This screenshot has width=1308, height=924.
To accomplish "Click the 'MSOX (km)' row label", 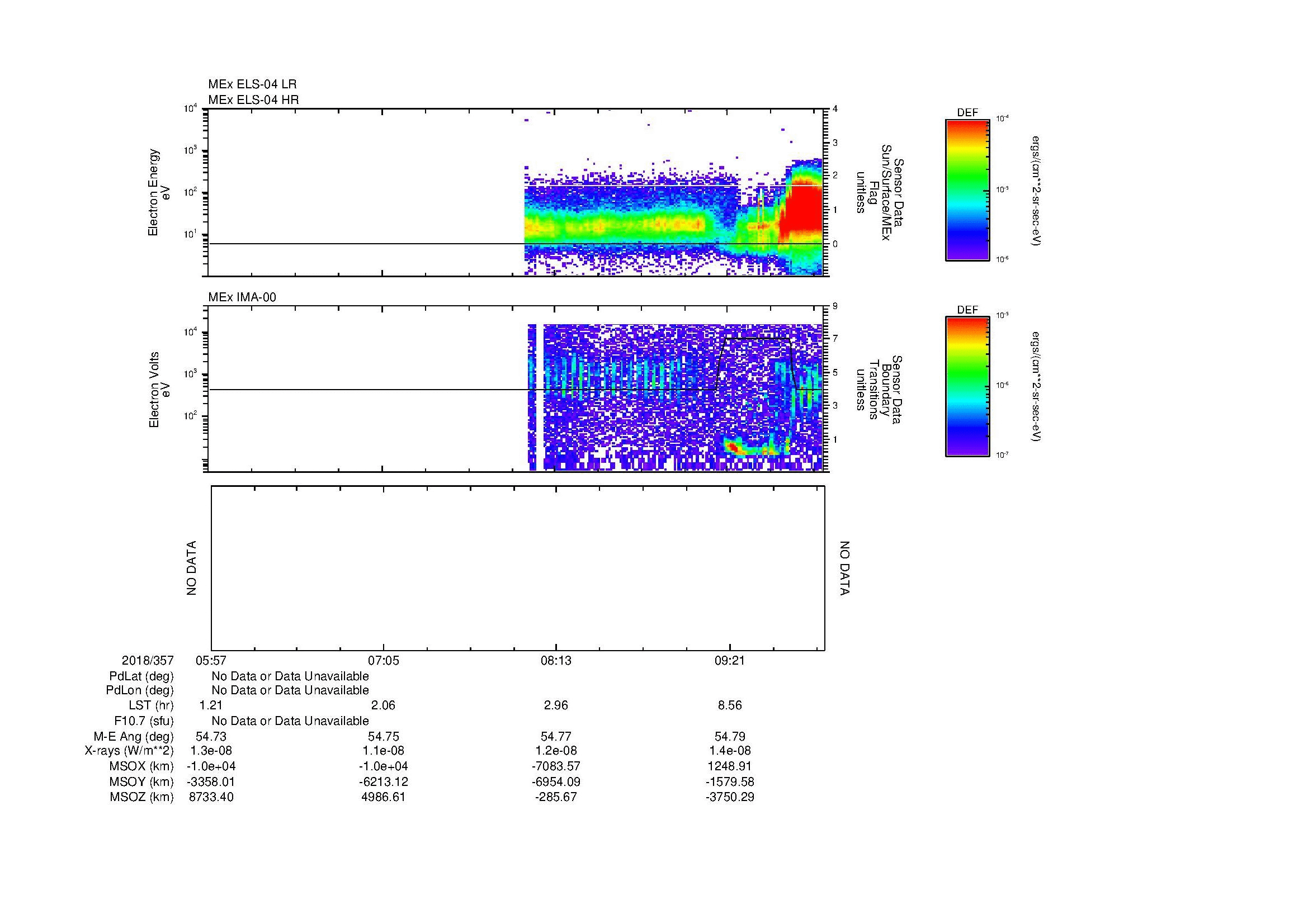I will tap(142, 766).
